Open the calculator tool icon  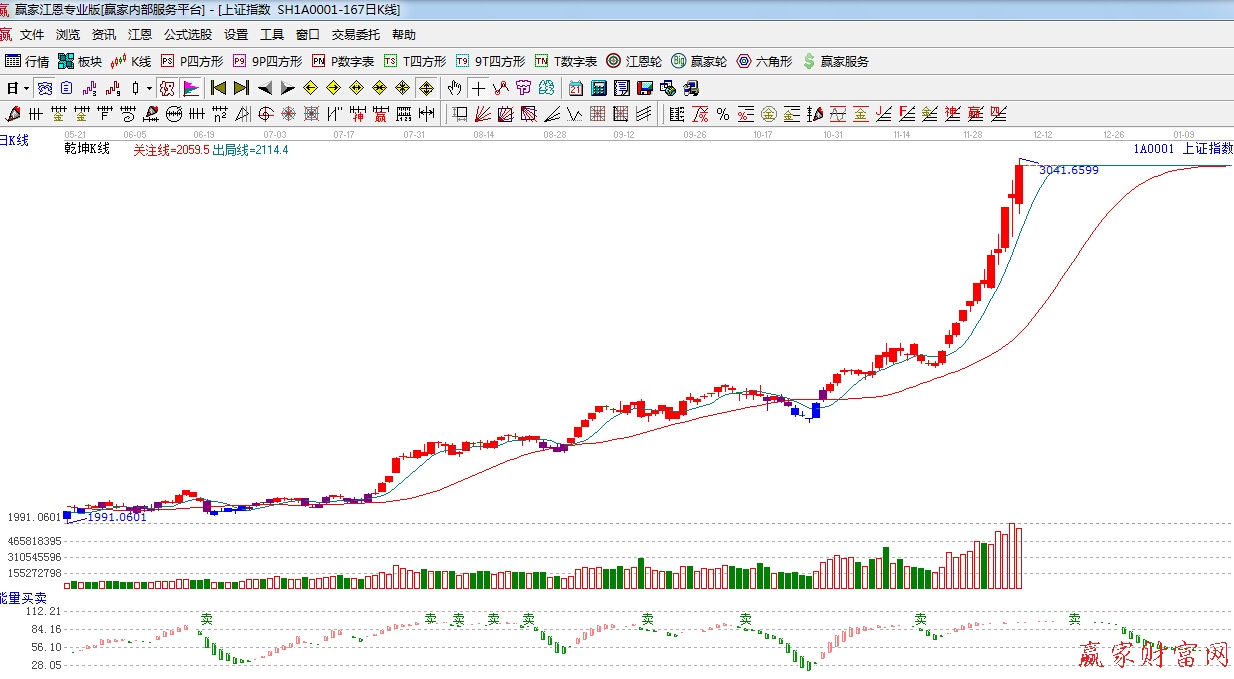coord(598,88)
